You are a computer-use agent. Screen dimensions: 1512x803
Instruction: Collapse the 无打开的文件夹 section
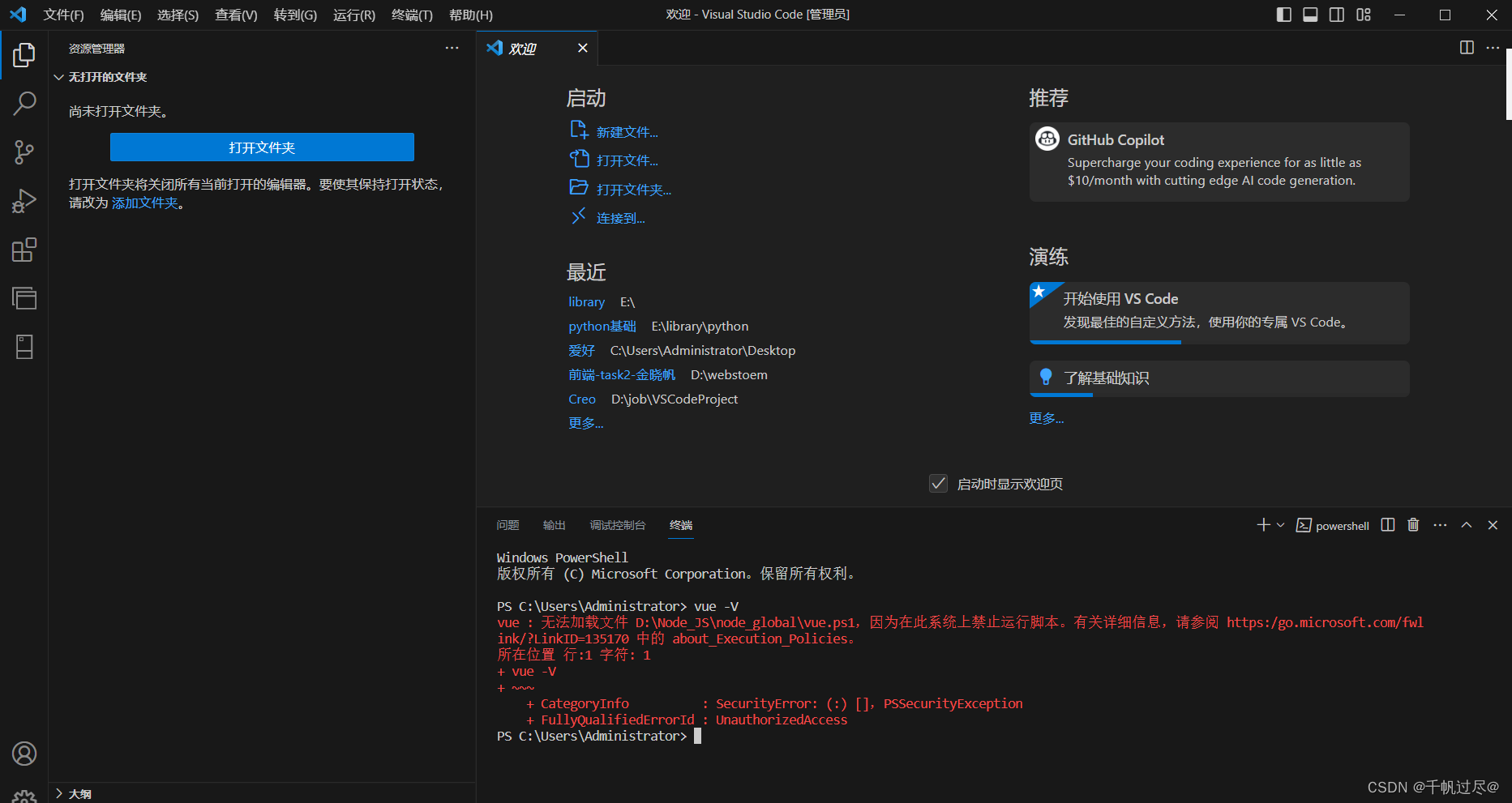coord(58,77)
